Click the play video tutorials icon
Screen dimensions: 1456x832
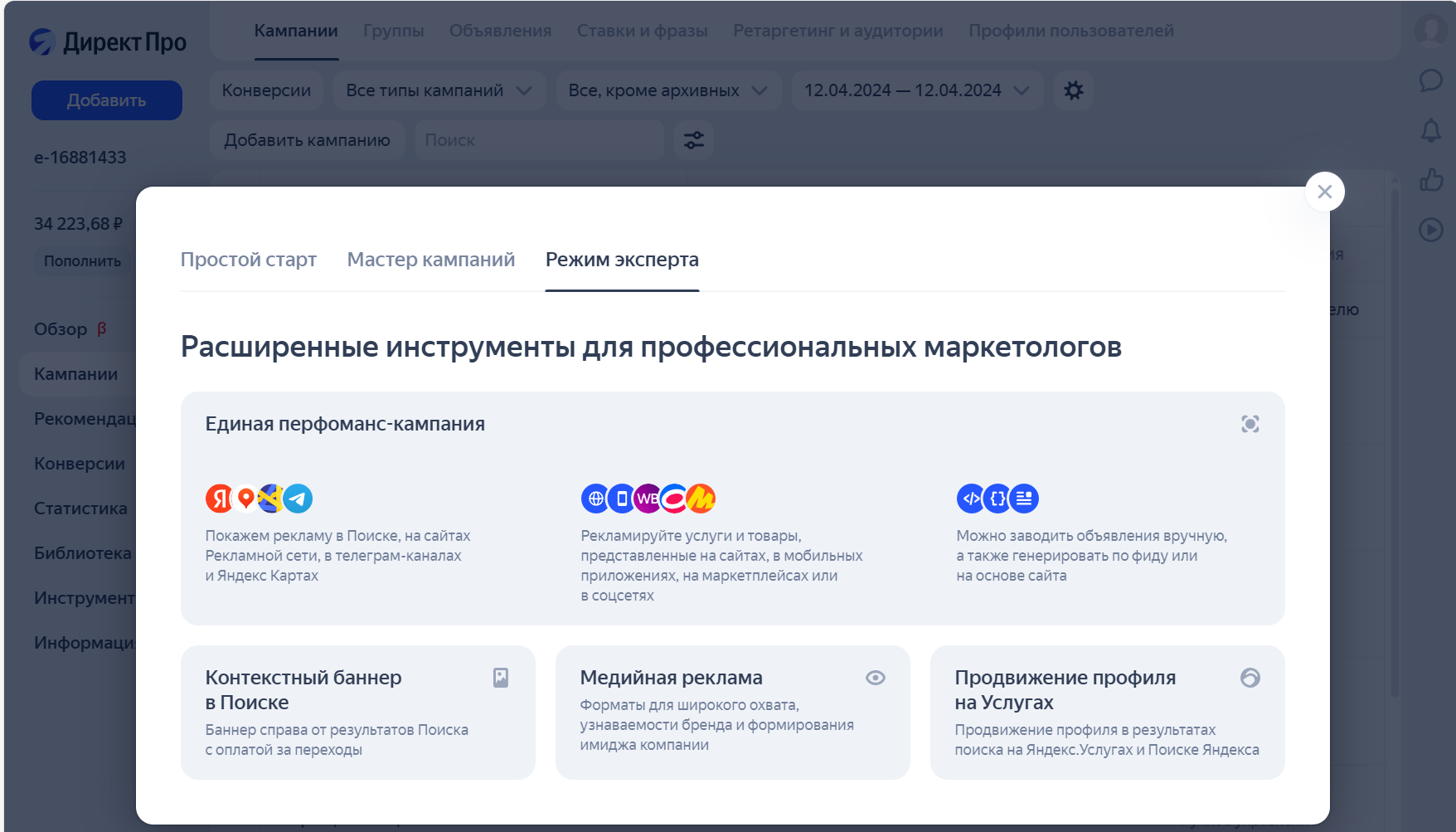[1430, 230]
